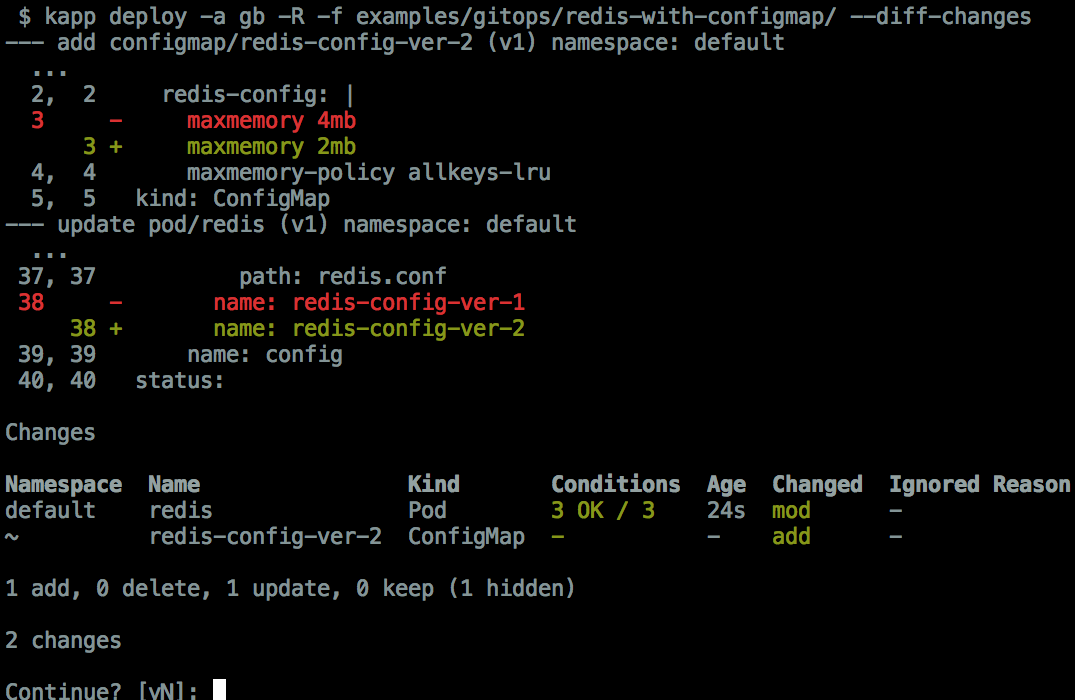Click 'default' namespace cell

[x=50, y=511]
